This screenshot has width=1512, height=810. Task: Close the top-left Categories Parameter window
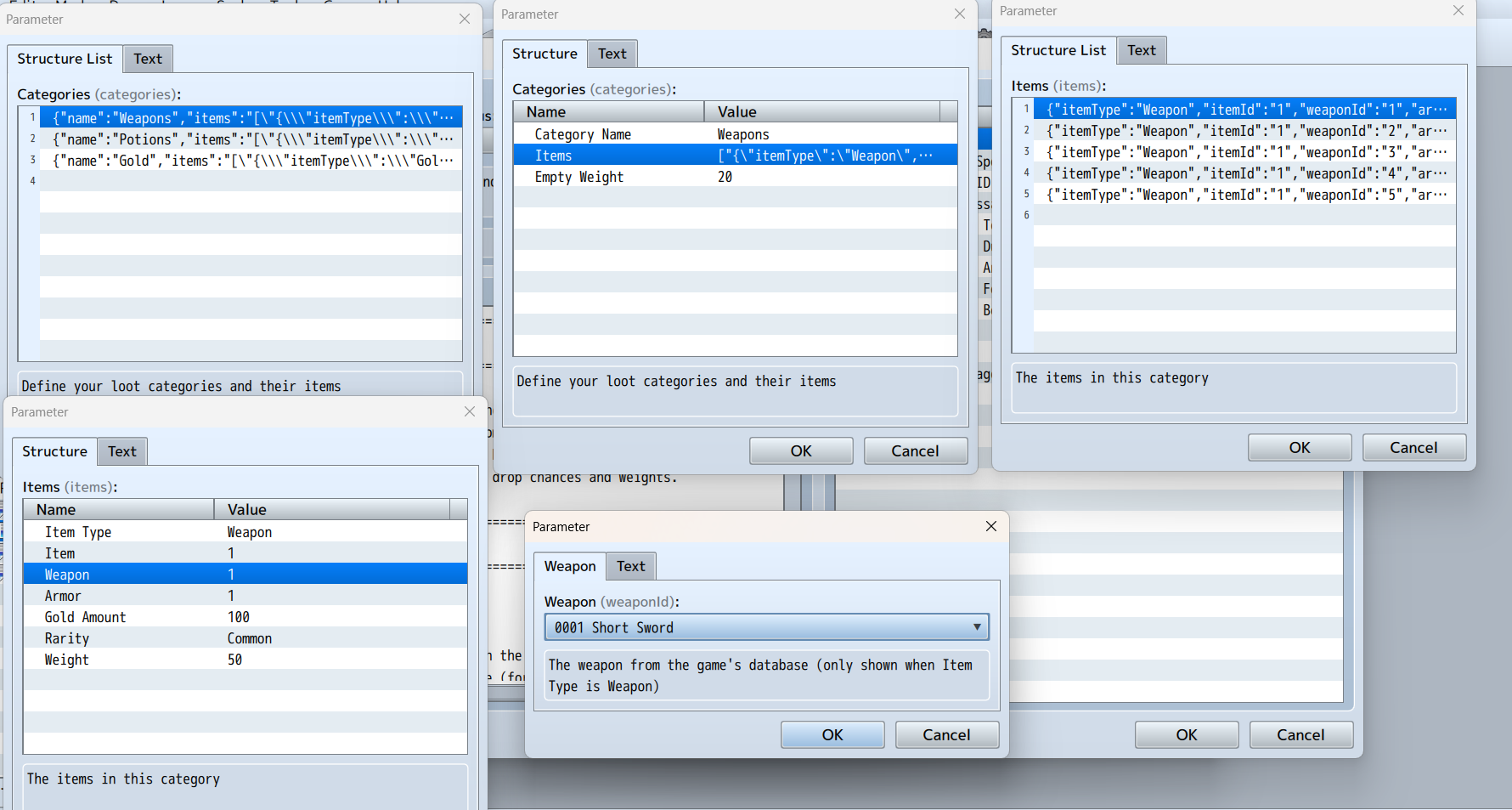pos(465,19)
